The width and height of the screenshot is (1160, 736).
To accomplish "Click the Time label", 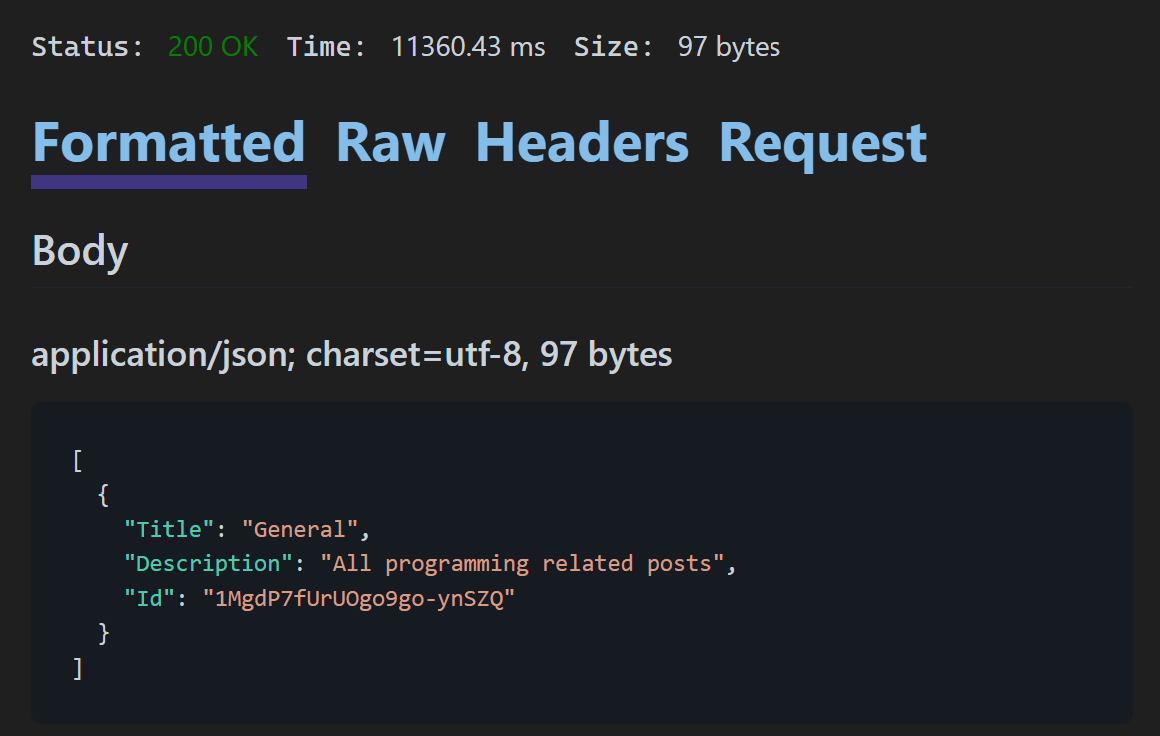I will [x=326, y=47].
